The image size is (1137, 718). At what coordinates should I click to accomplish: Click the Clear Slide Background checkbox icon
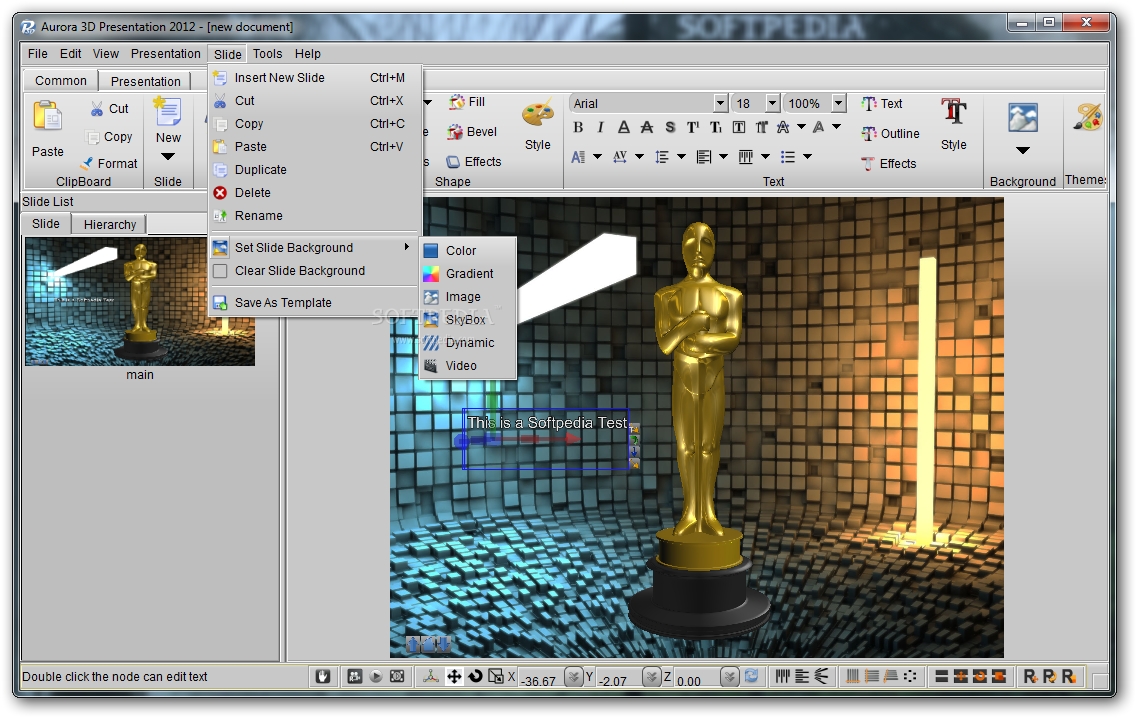point(220,271)
